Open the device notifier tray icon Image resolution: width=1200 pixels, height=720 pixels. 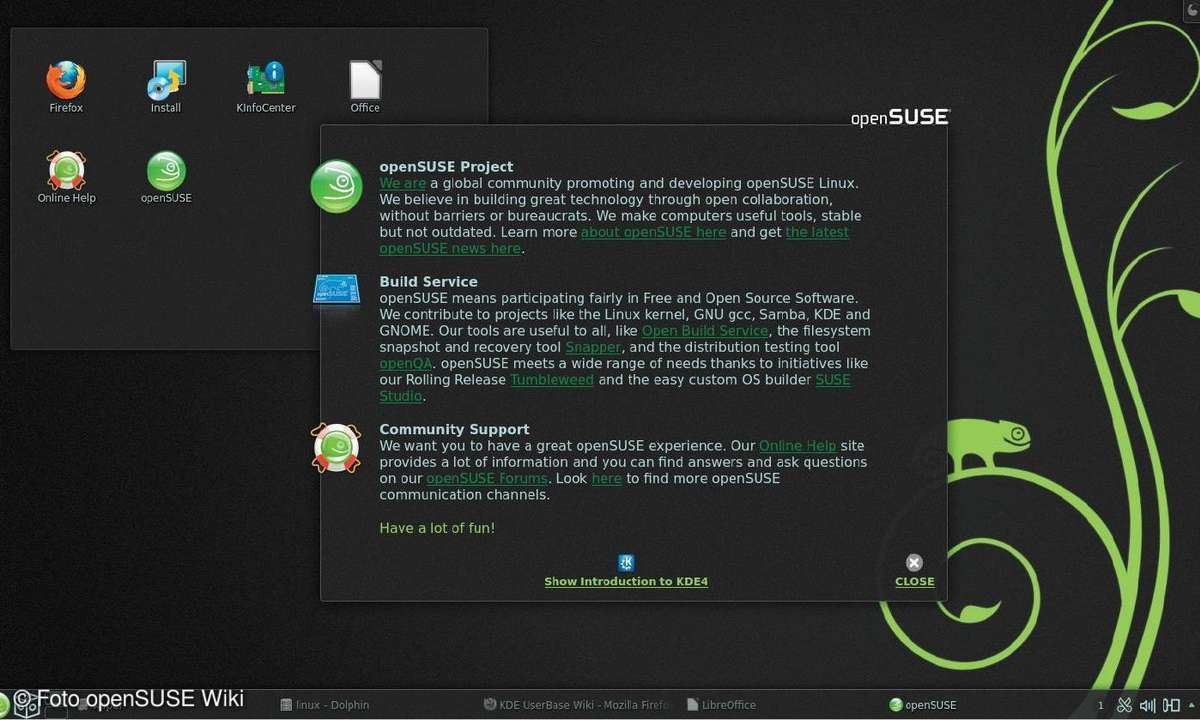point(1169,705)
